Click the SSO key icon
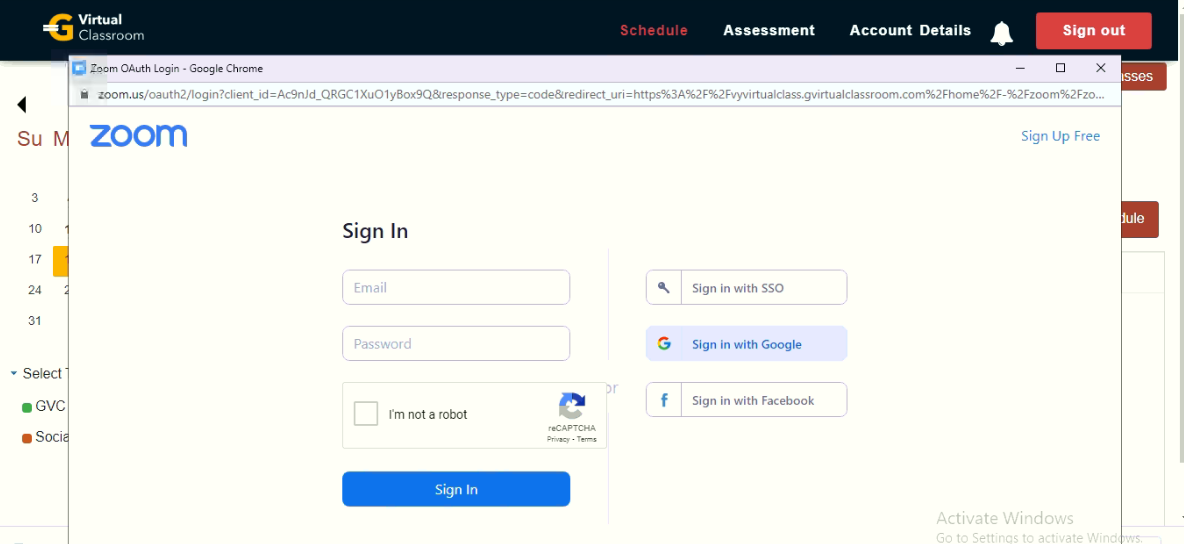The image size is (1184, 544). pyautogui.click(x=664, y=288)
